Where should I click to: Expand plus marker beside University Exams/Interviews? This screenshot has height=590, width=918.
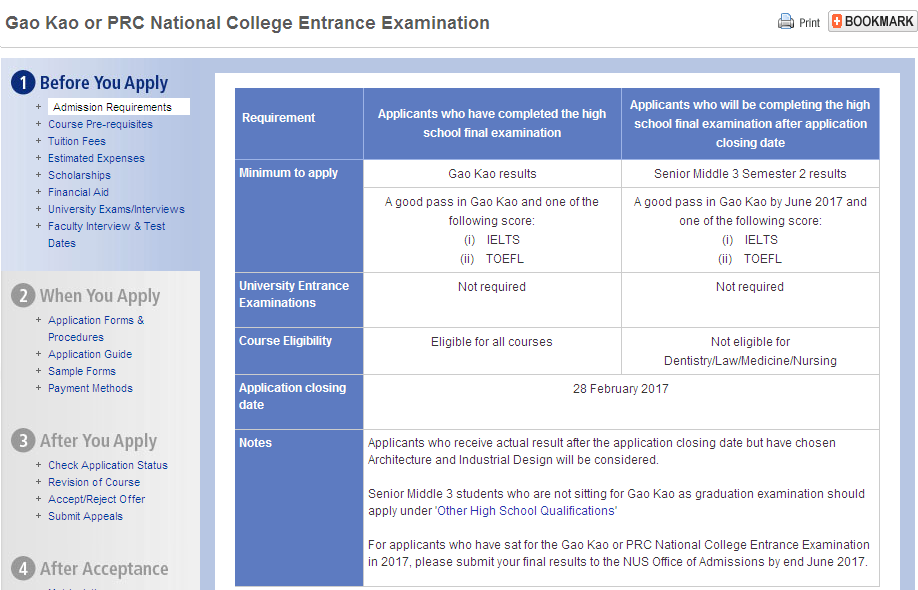pyautogui.click(x=38, y=208)
